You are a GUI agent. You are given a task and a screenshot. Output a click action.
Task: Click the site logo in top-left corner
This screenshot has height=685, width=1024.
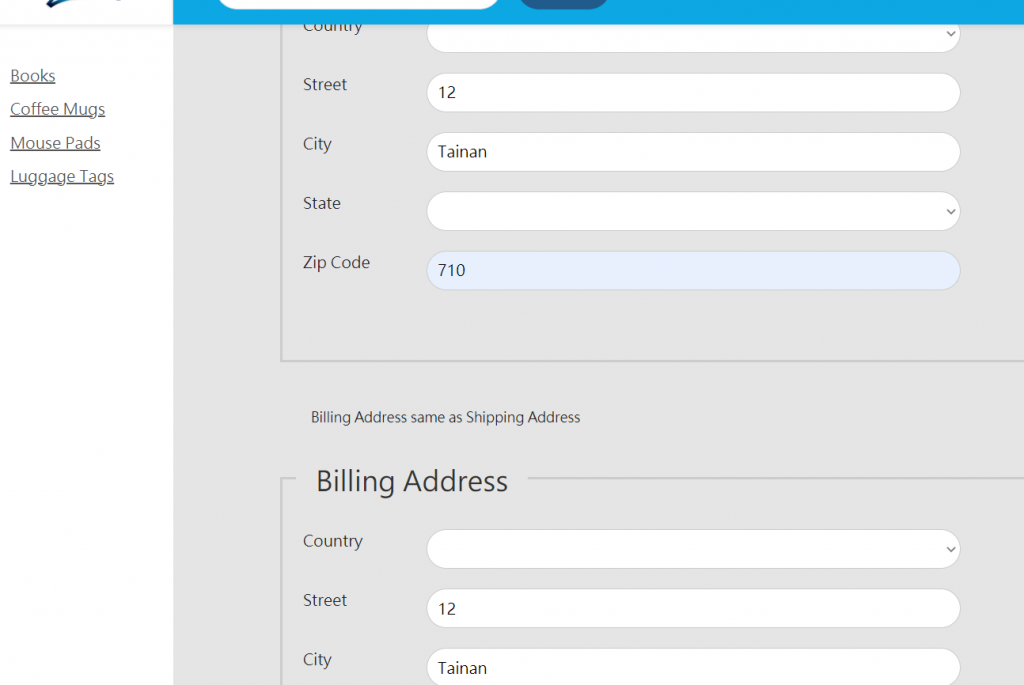85,3
